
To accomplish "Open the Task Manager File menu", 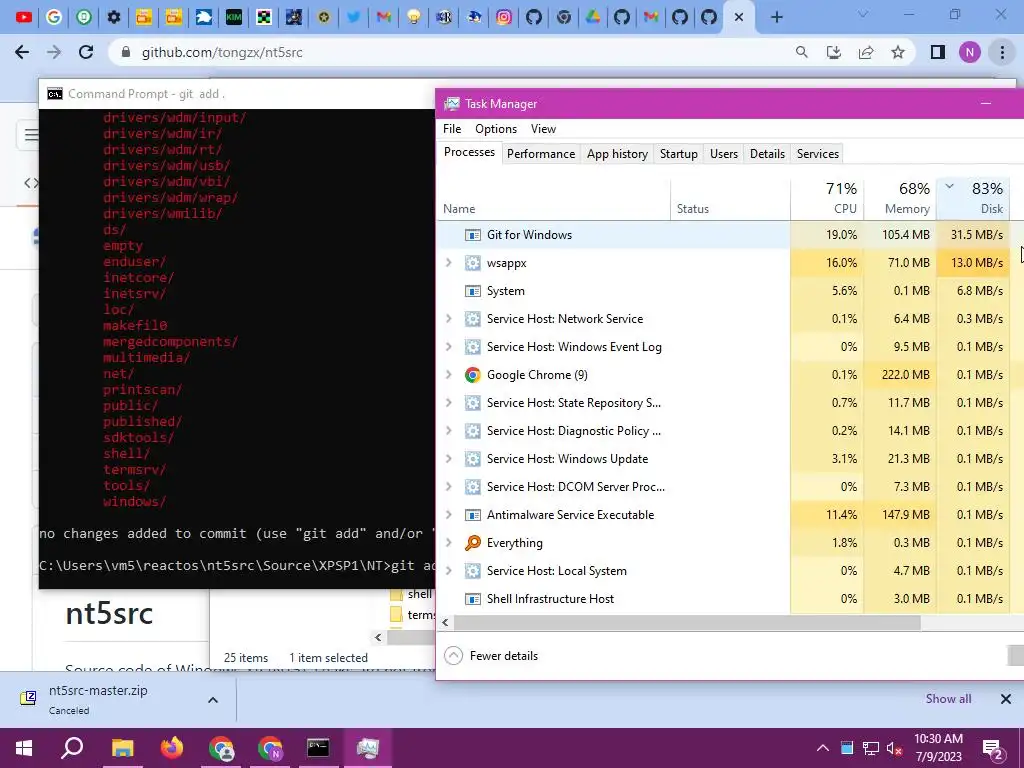I will (x=452, y=129).
